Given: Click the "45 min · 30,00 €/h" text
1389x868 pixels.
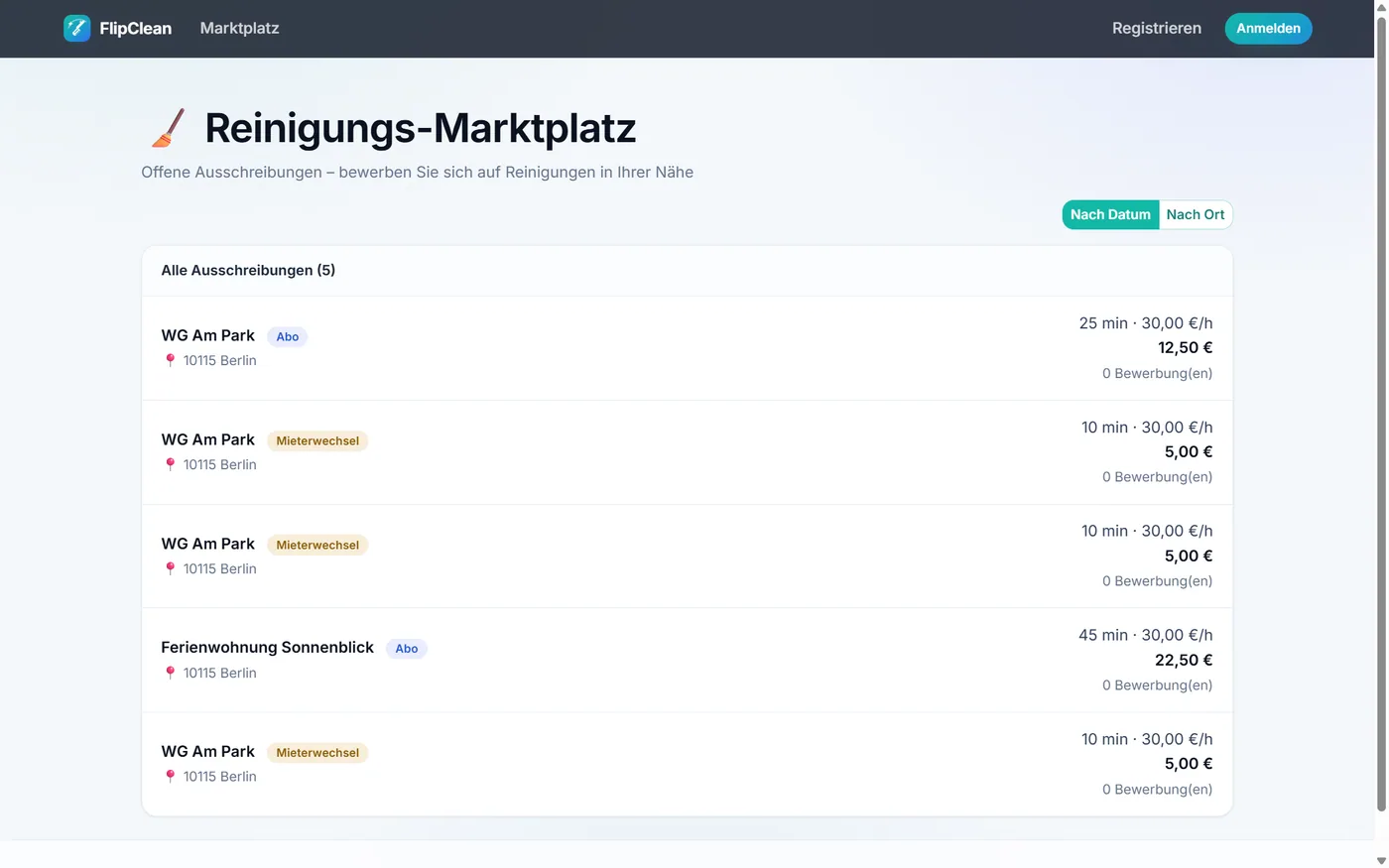Looking at the screenshot, I should pyautogui.click(x=1146, y=636).
